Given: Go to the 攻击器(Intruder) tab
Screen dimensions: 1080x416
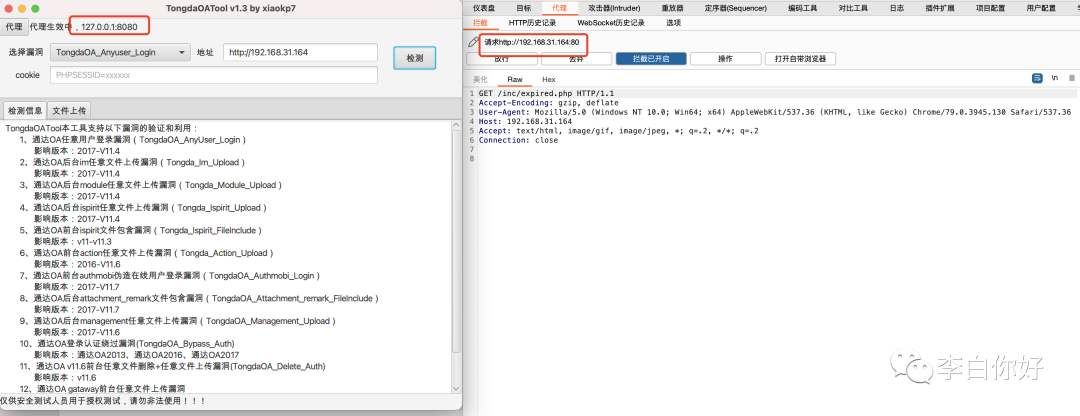Looking at the screenshot, I should tap(614, 8).
